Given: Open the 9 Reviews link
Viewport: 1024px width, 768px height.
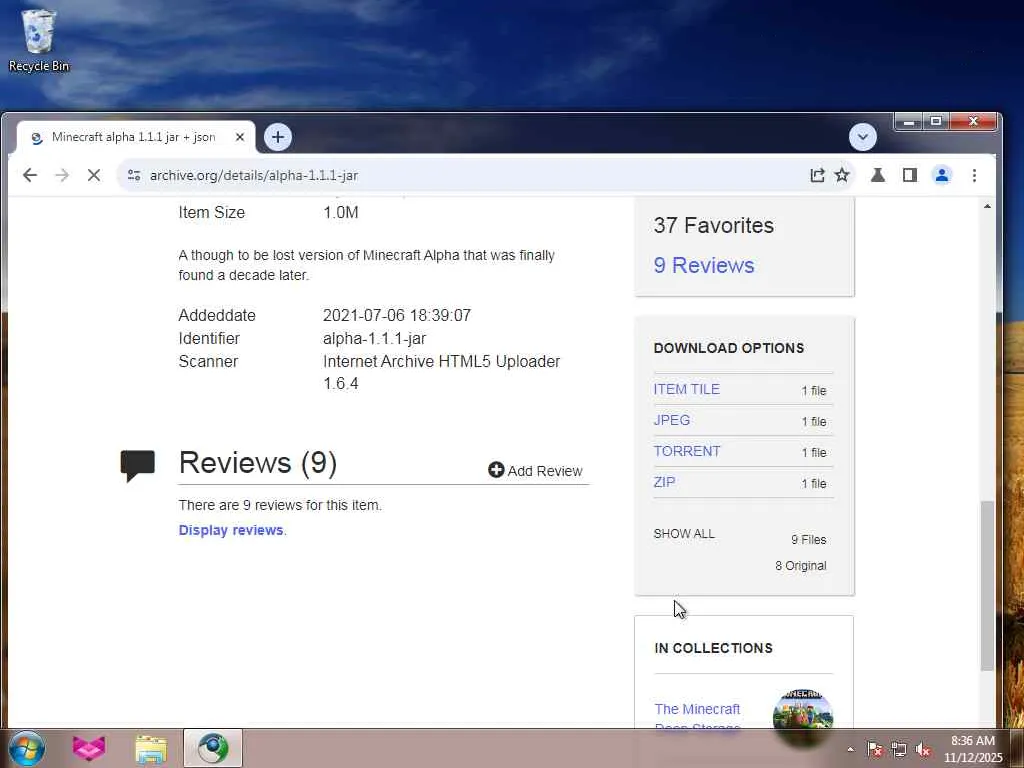Looking at the screenshot, I should tap(704, 265).
